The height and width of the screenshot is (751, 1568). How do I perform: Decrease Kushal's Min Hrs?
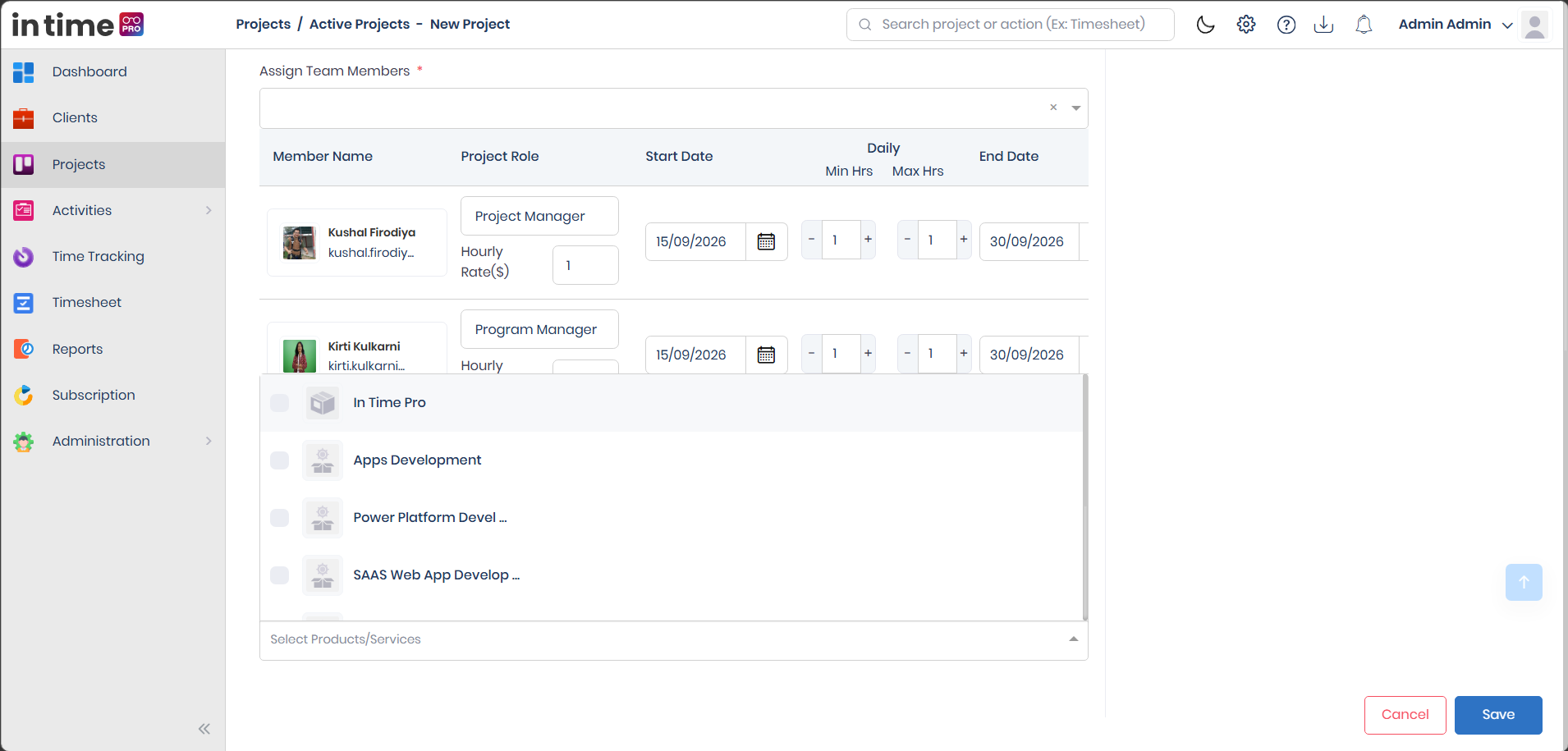click(811, 240)
